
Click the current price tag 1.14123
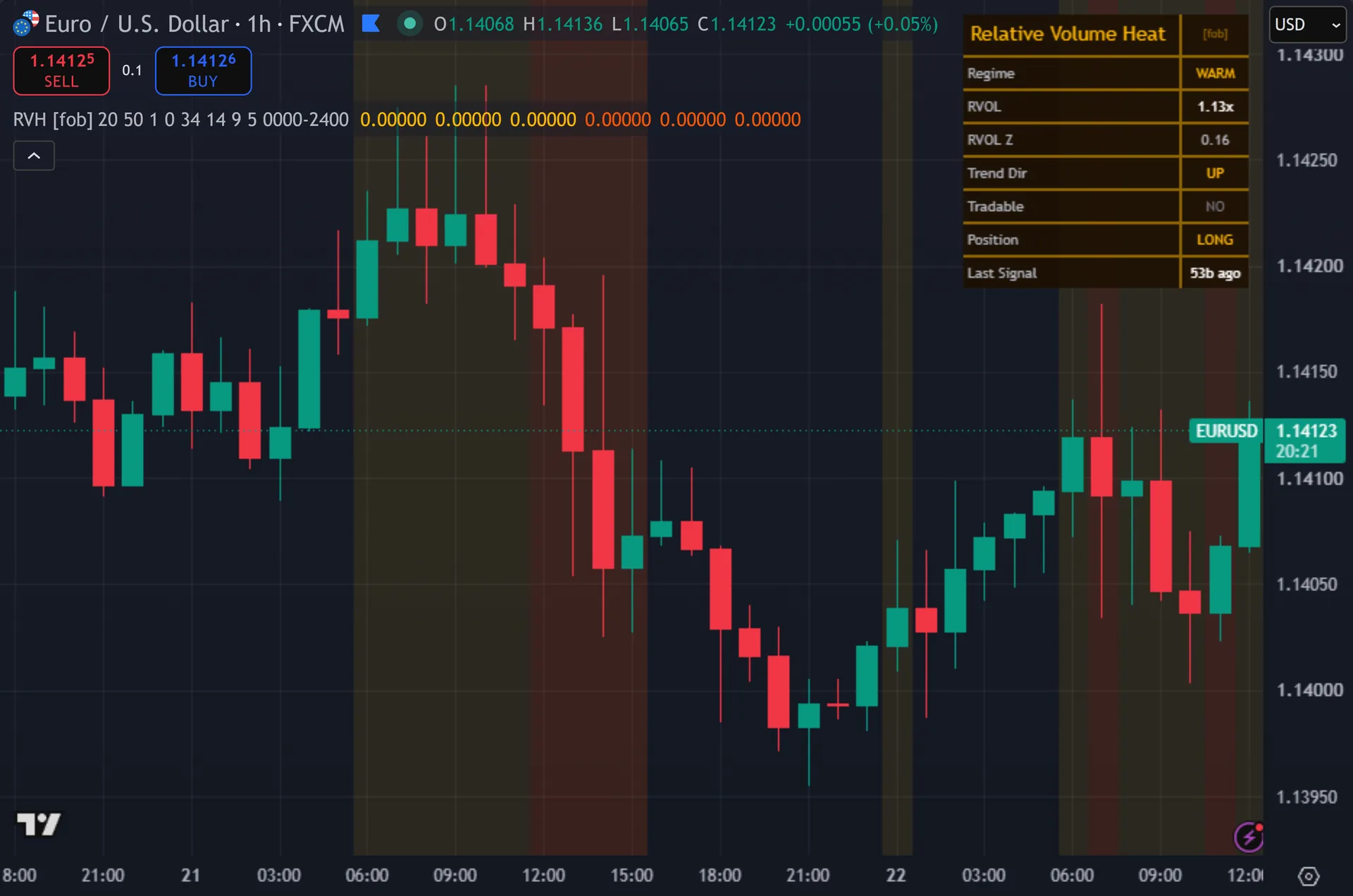[x=1306, y=430]
